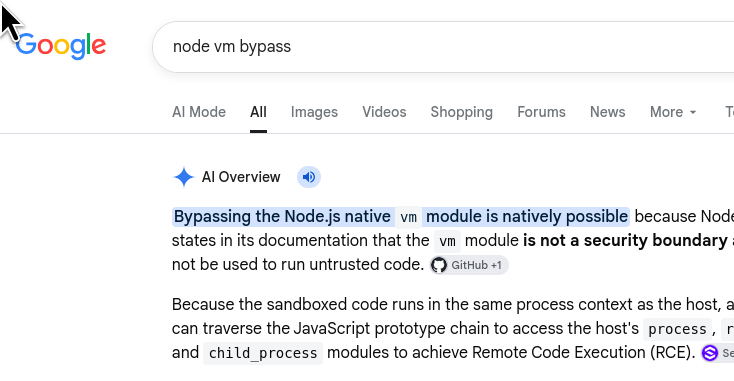Viewport: 734px width, 381px height.
Task: Play AI Overview audio with speaker icon
Action: [x=309, y=177]
